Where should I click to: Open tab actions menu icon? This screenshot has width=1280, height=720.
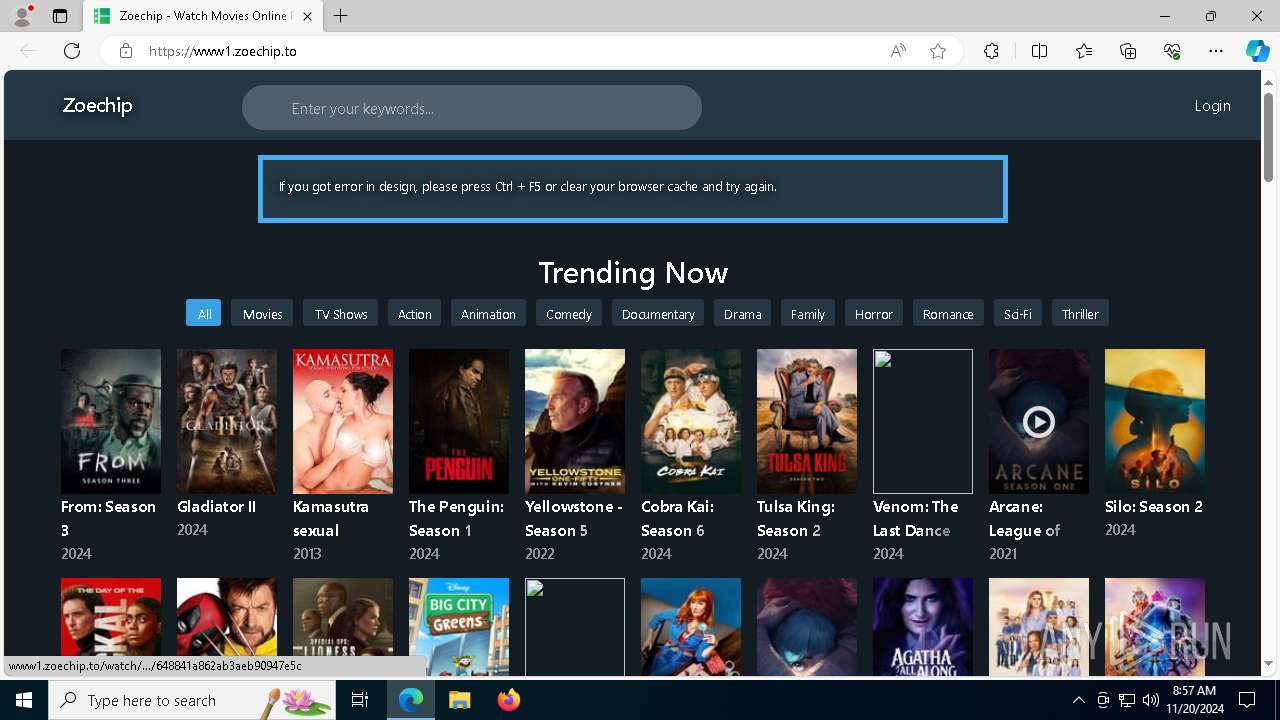[x=60, y=16]
